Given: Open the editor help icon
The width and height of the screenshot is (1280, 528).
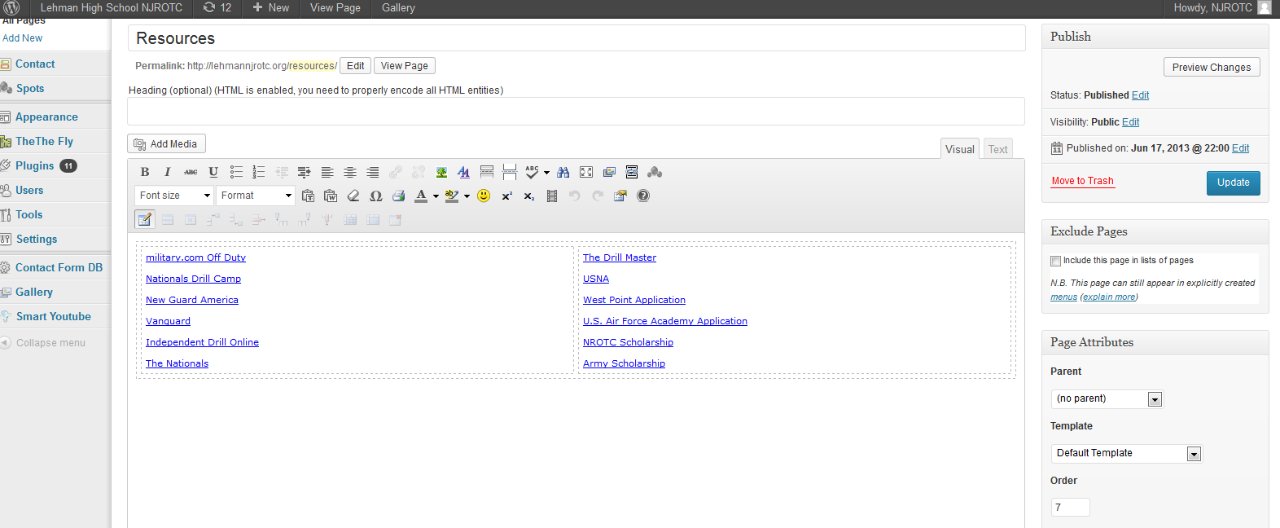Looking at the screenshot, I should tap(643, 196).
